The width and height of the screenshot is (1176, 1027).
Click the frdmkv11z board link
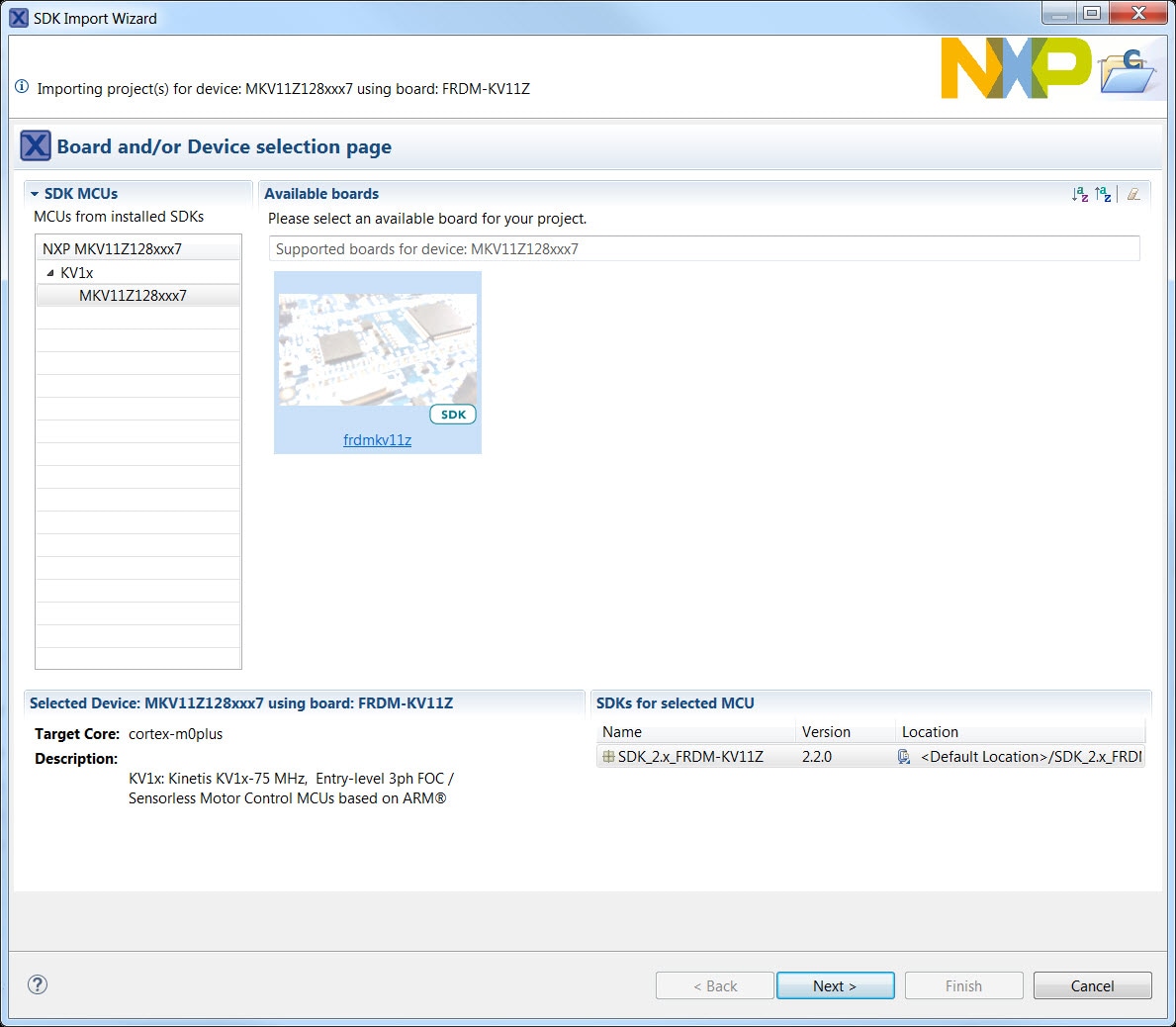coord(377,440)
